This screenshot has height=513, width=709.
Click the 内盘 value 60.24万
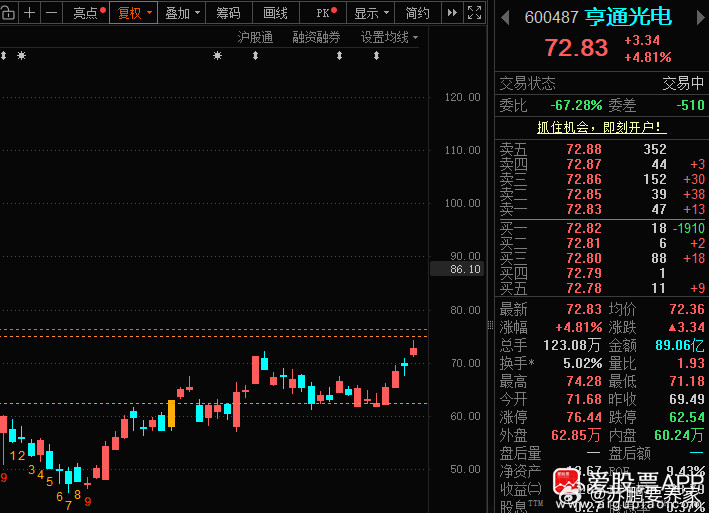pos(679,435)
